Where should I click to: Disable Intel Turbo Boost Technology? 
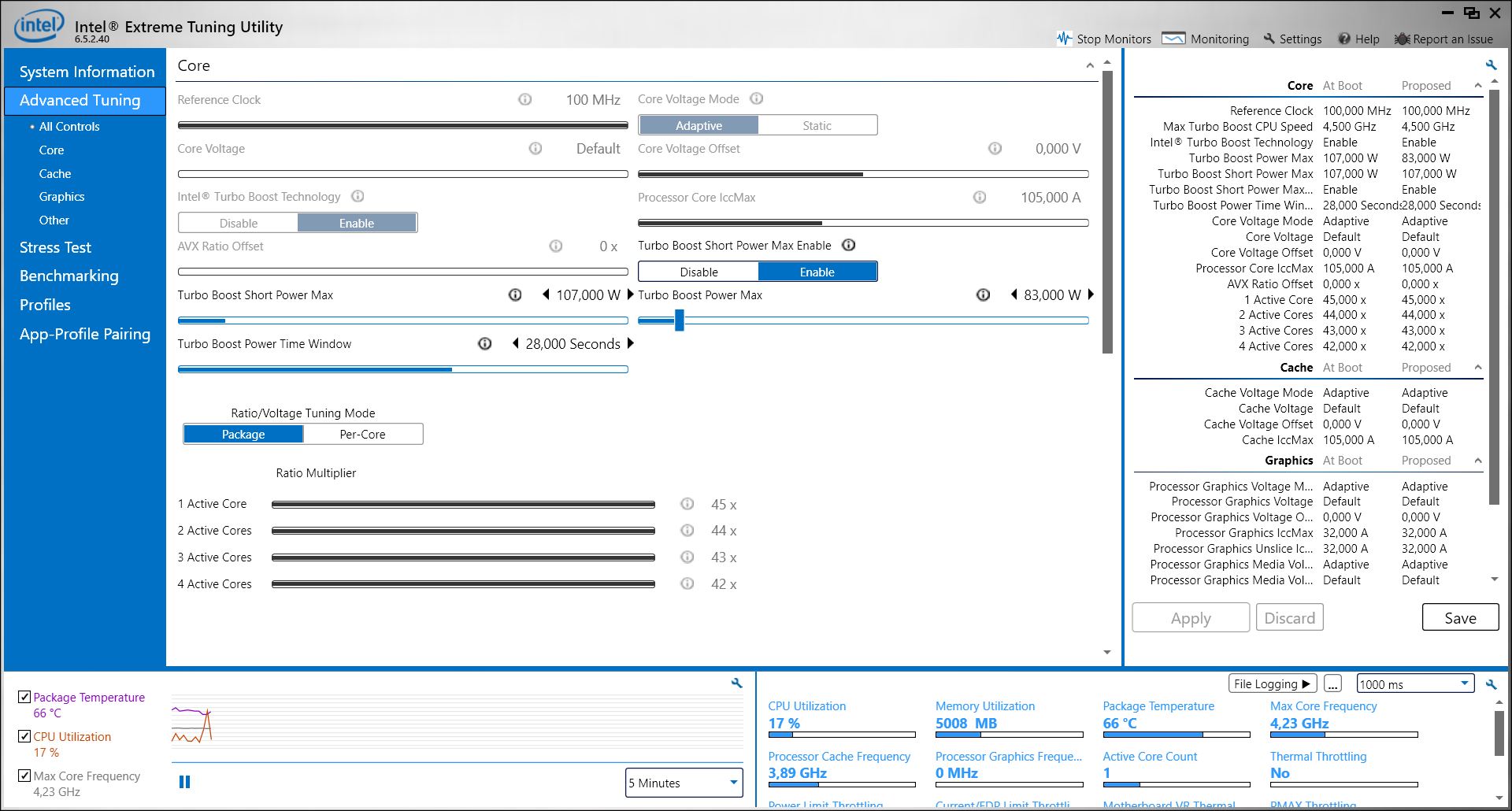239,223
